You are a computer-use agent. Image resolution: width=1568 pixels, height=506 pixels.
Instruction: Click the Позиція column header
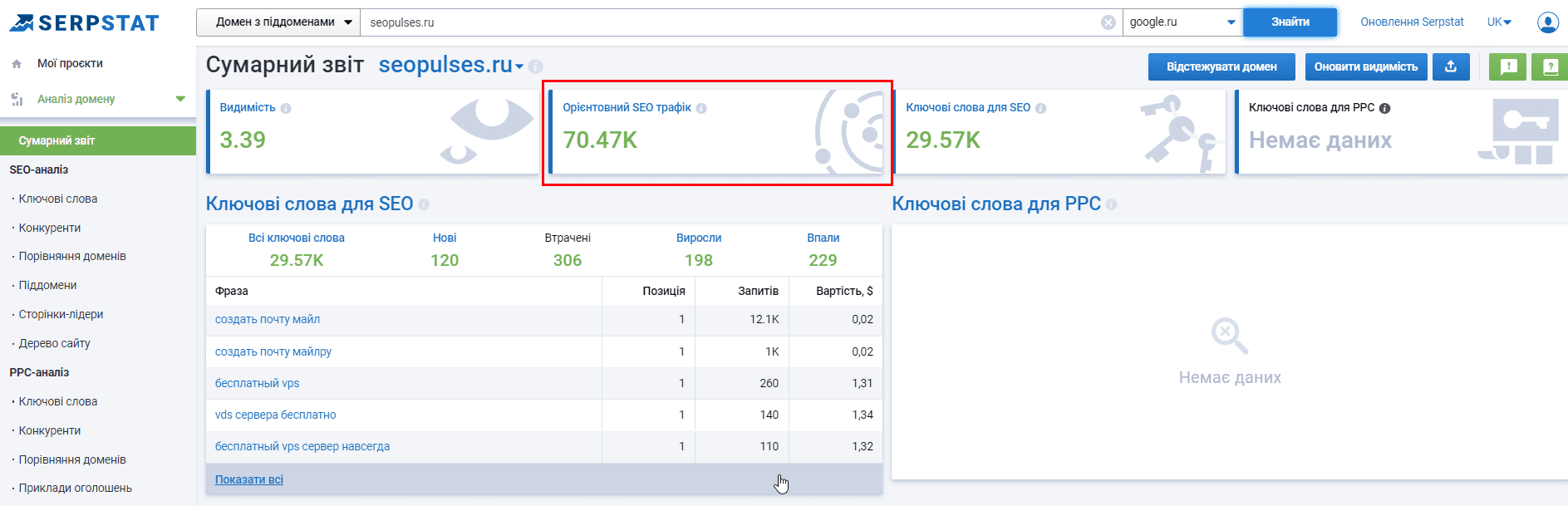coord(664,291)
